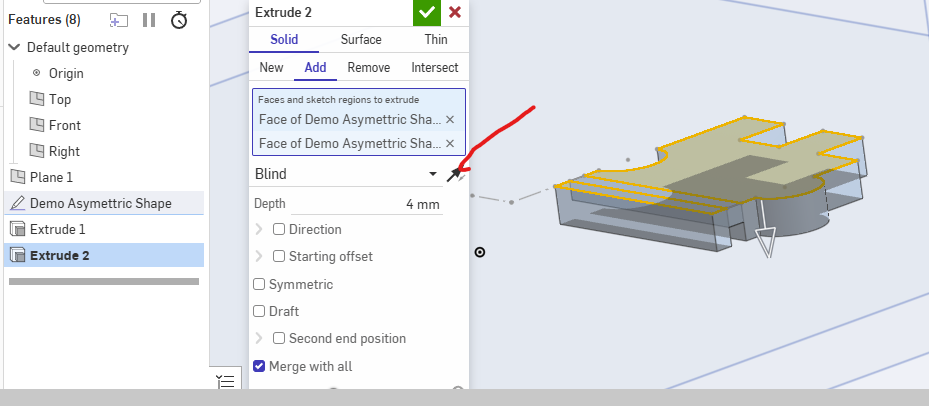Open the Blind end type dropdown
Viewport: 929px width, 406px height.
(x=346, y=174)
